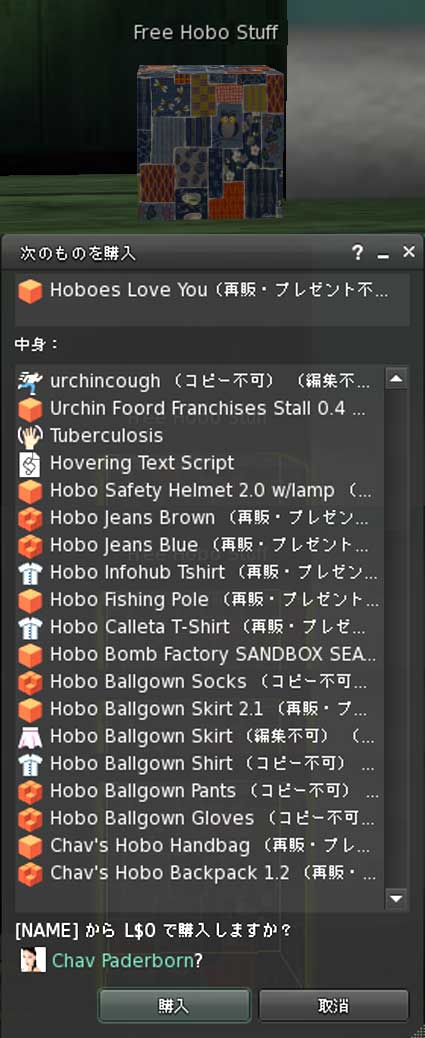Viewport: 425px width, 1038px height.
Task: Select Hobo Safety Helmet 2.0 w/lamp item
Action: [x=199, y=491]
